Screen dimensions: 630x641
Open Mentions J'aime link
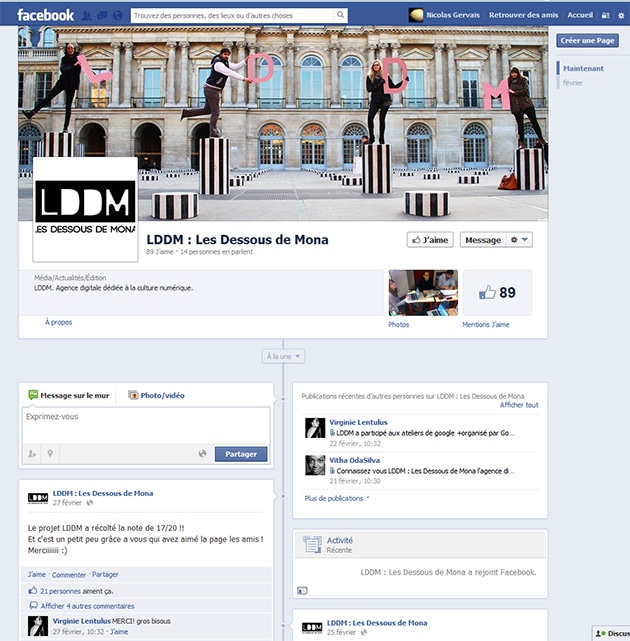point(486,325)
